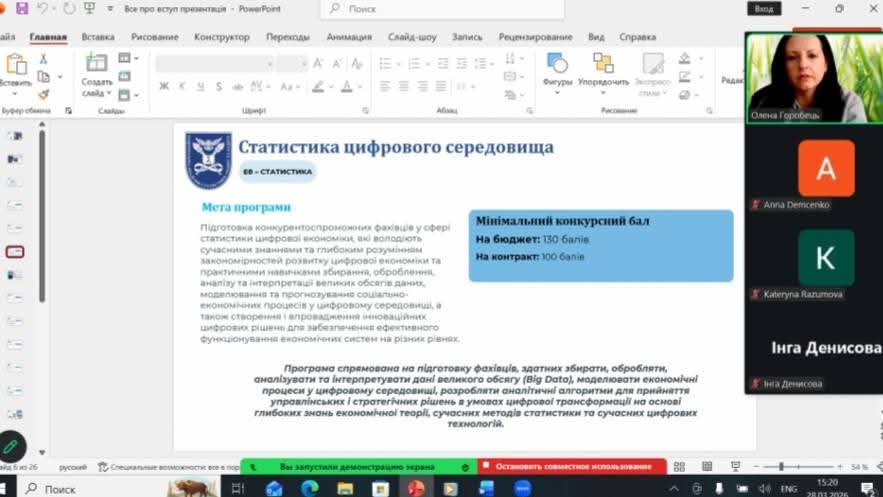Switch to the Вставка tab
The image size is (883, 497).
click(x=98, y=37)
